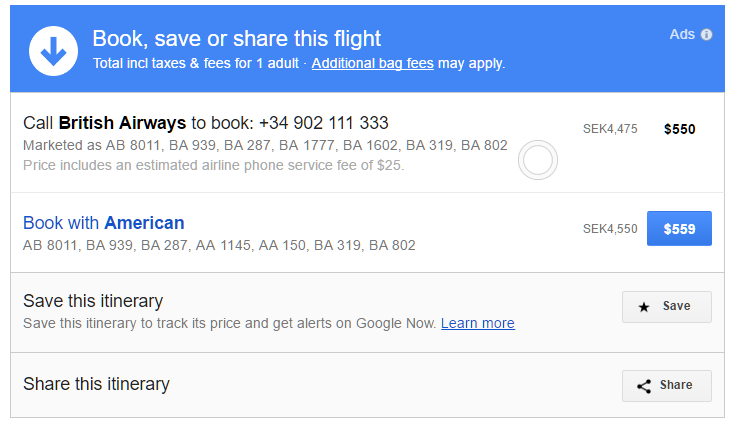This screenshot has height=426, width=740.
Task: Click the SEK4,550 price amount
Action: (610, 229)
